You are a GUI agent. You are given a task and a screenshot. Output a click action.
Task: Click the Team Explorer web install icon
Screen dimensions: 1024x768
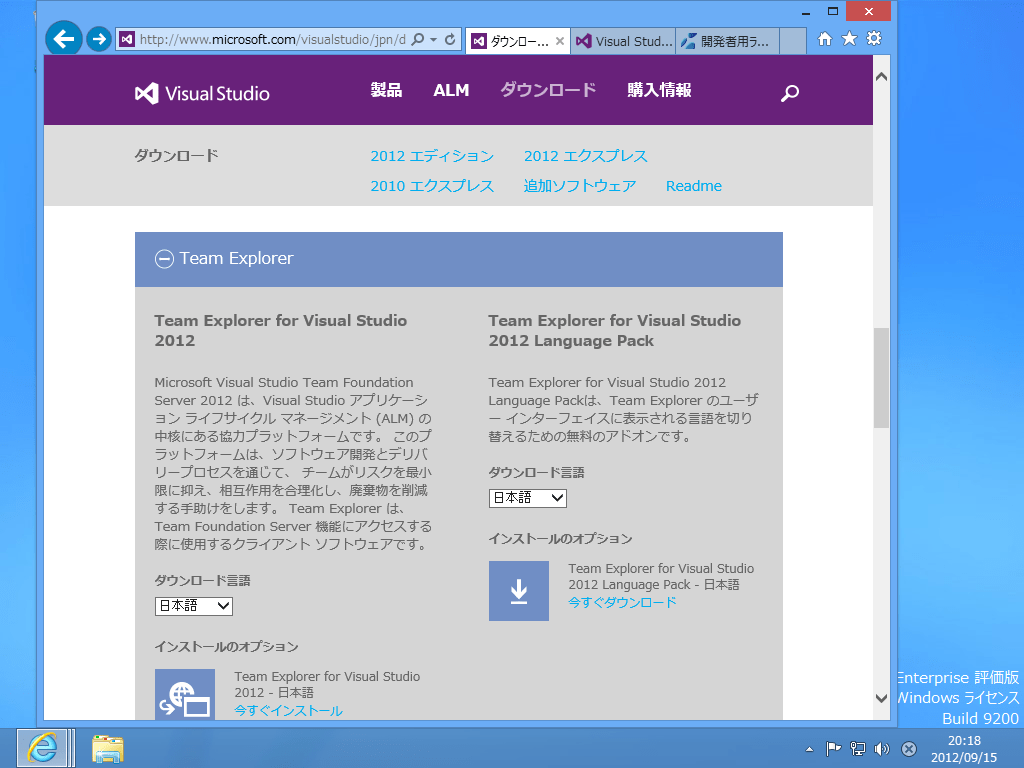click(x=185, y=695)
